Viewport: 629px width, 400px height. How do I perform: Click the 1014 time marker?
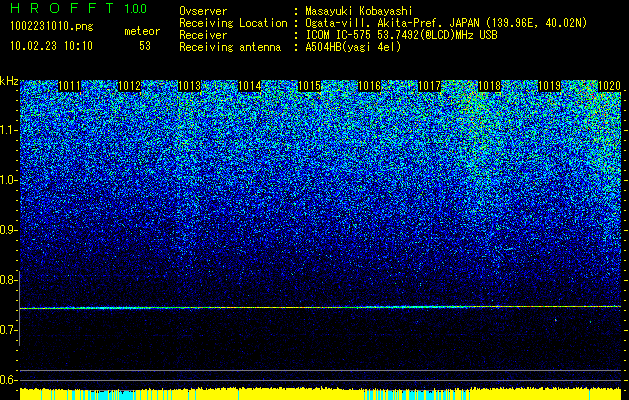250,86
